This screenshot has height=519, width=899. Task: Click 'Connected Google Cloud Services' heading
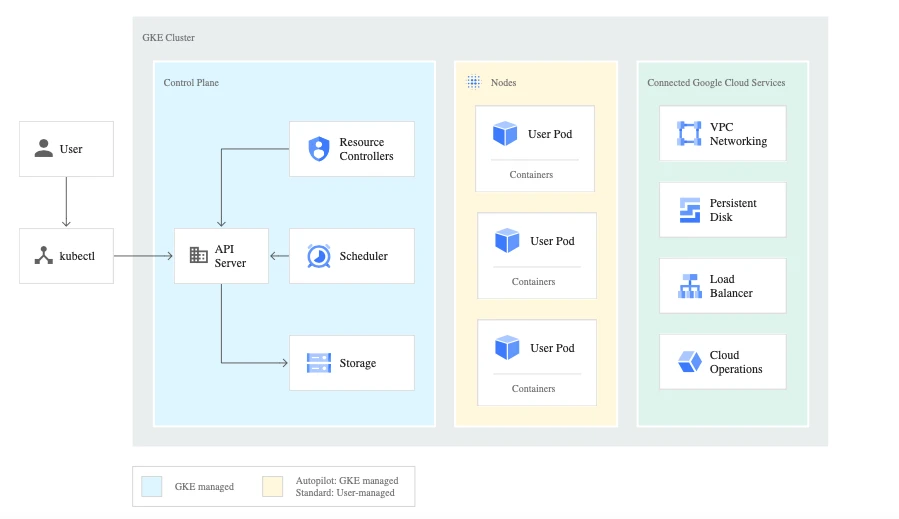(716, 83)
